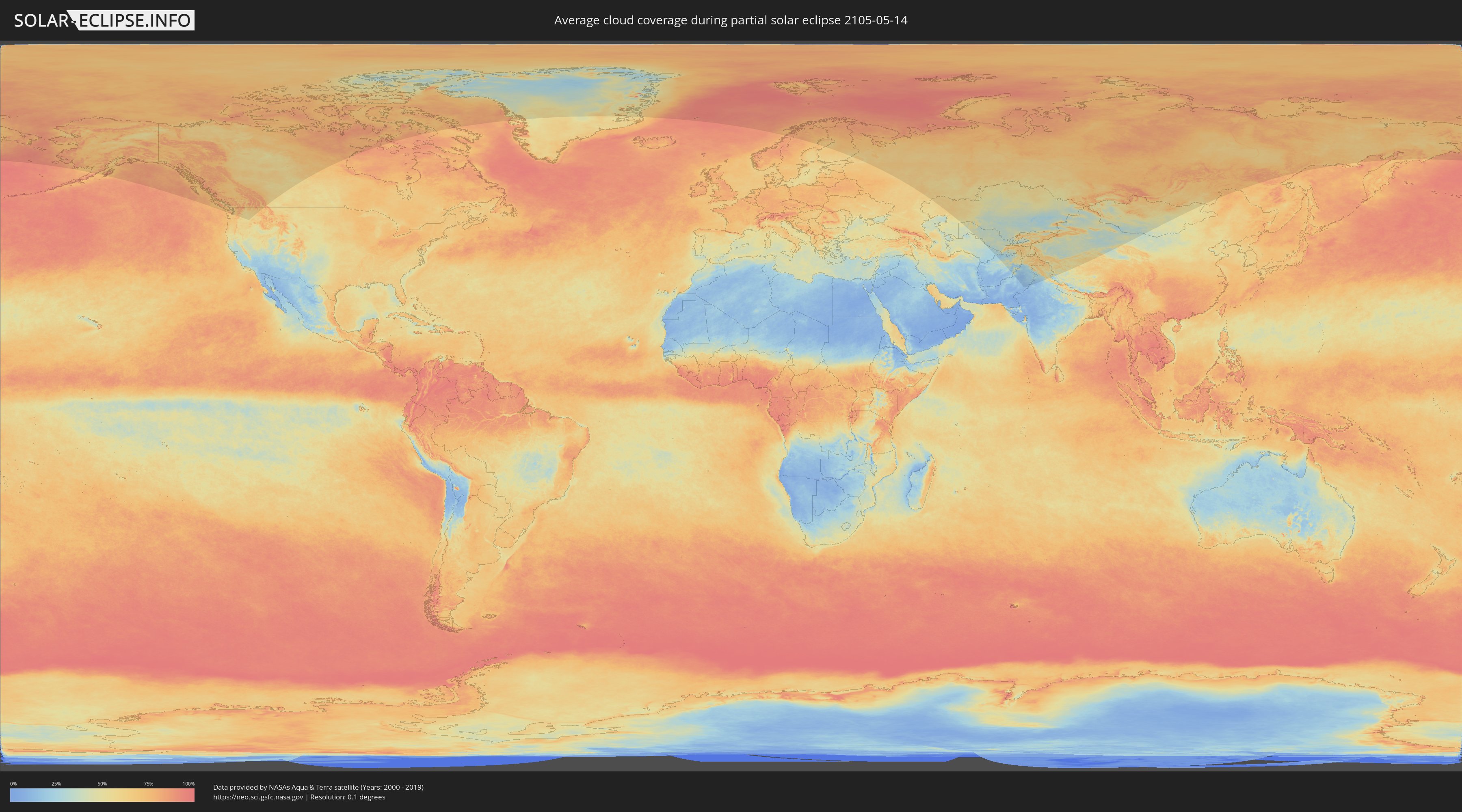Click the map title text
This screenshot has width=1462, height=812.
tap(731, 20)
